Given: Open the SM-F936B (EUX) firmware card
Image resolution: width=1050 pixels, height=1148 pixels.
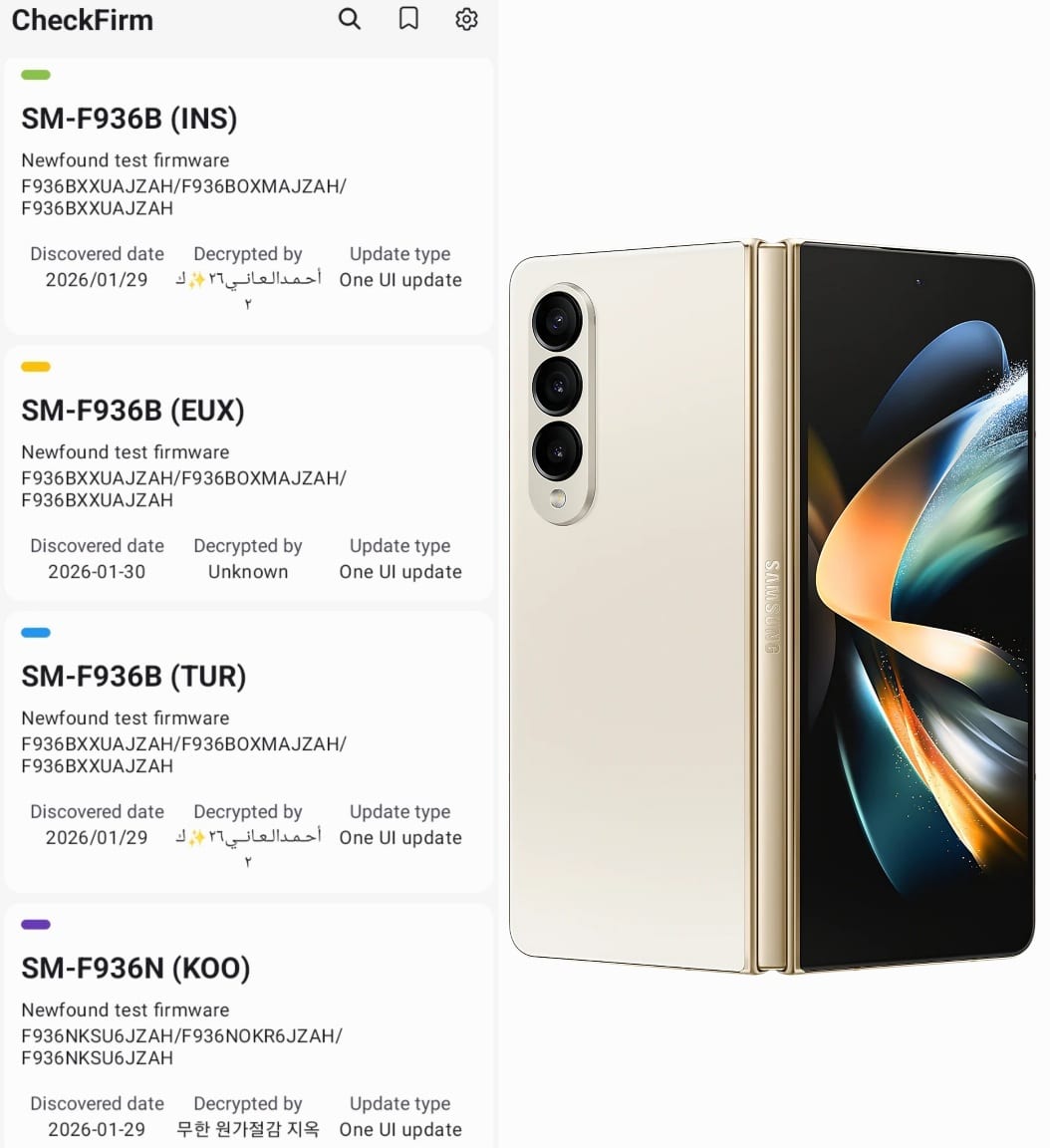Looking at the screenshot, I should pyautogui.click(x=249, y=473).
